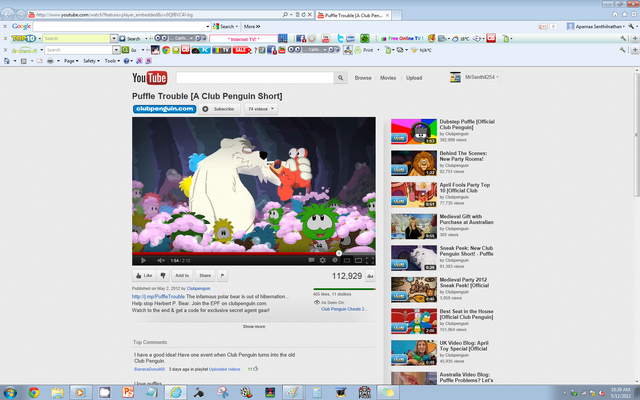
Task: Expand Google toolbar More options
Action: point(252,27)
